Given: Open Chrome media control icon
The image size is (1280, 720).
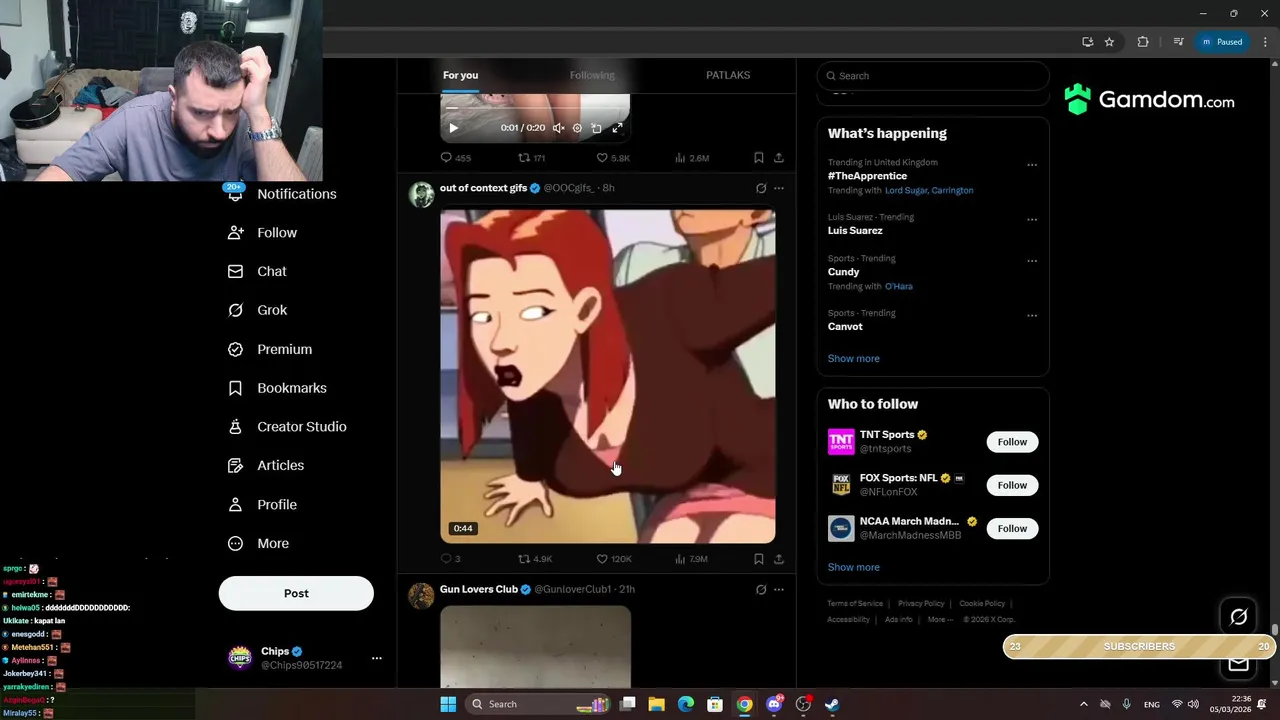Looking at the screenshot, I should click(x=1179, y=42).
